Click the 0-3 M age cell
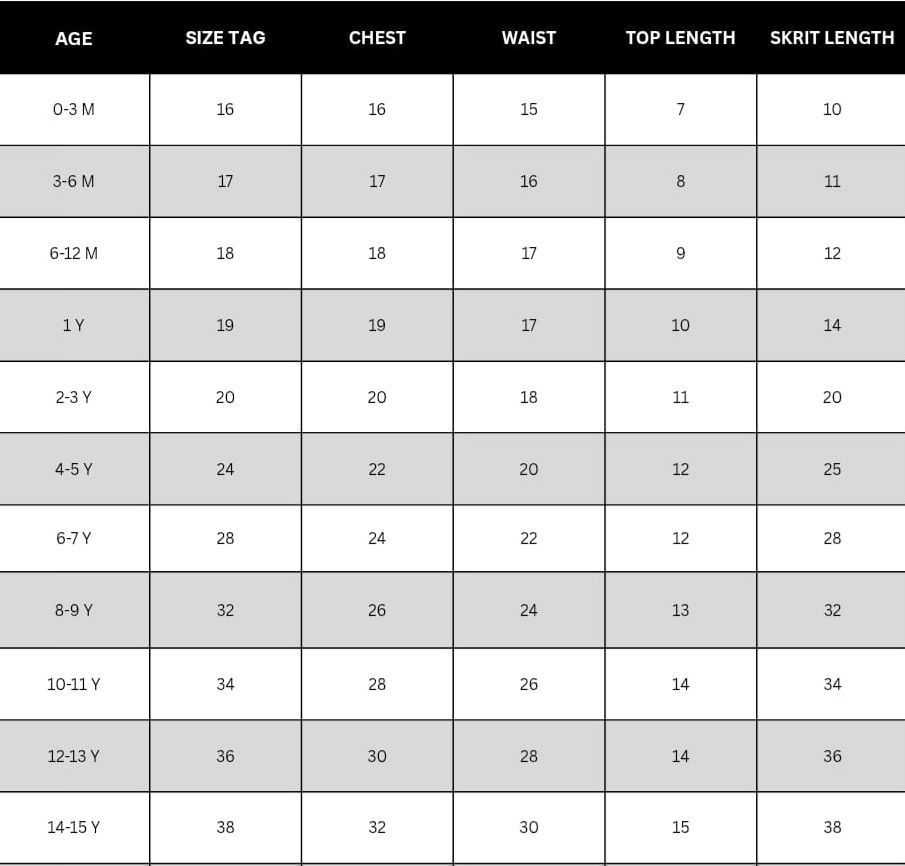The width and height of the screenshot is (905, 866). click(x=73, y=109)
